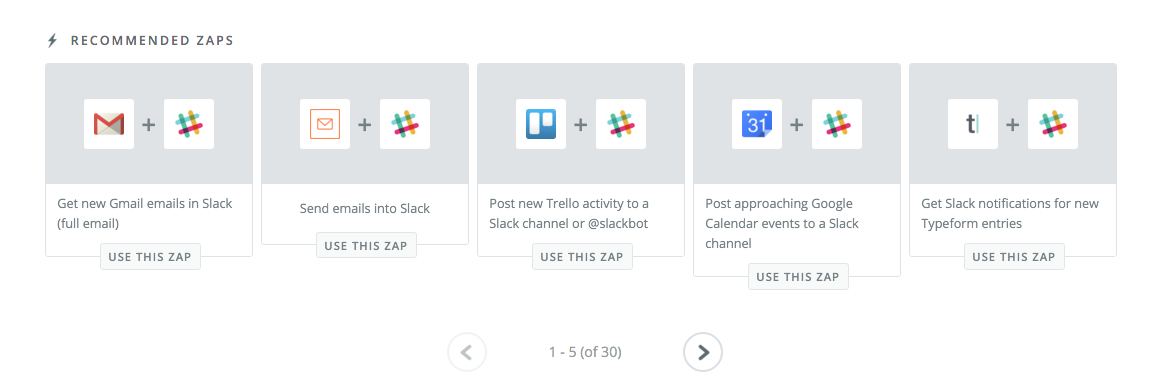1167x388 pixels.
Task: Click Slack icon in email zap card
Action: click(x=405, y=124)
